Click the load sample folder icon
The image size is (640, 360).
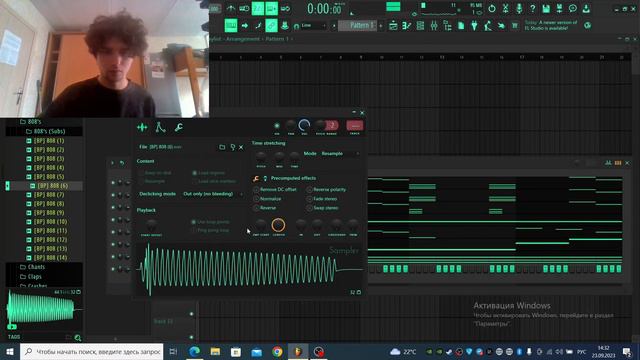pyautogui.click(x=222, y=147)
